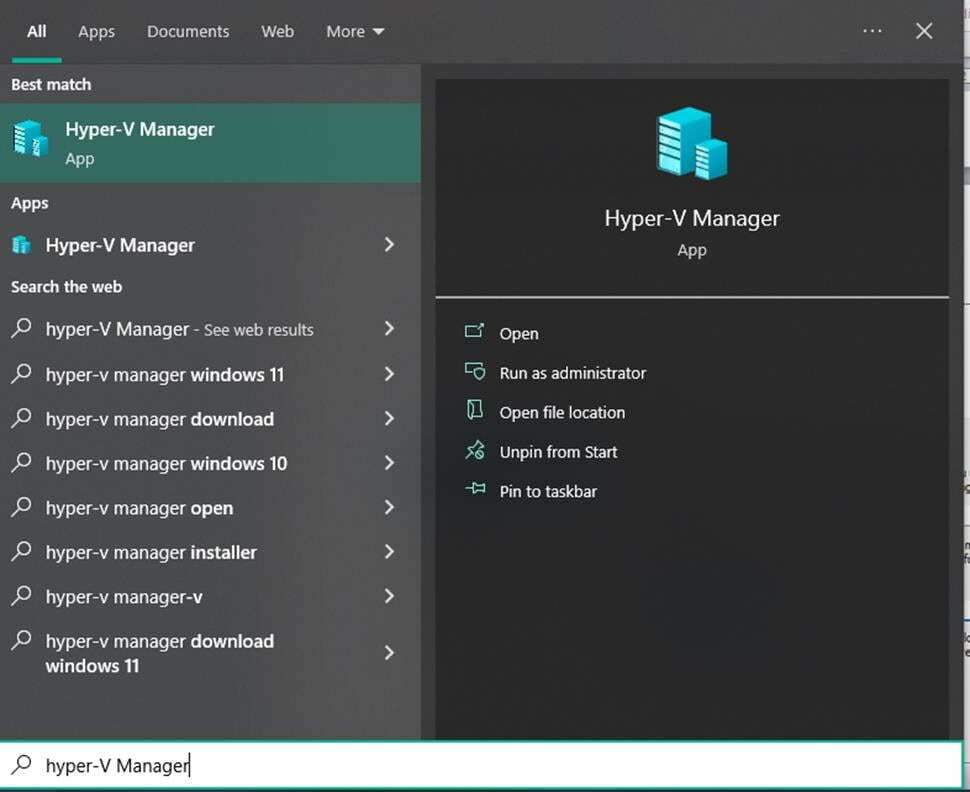Switch to the Apps tab
This screenshot has width=970, height=792.
[97, 31]
